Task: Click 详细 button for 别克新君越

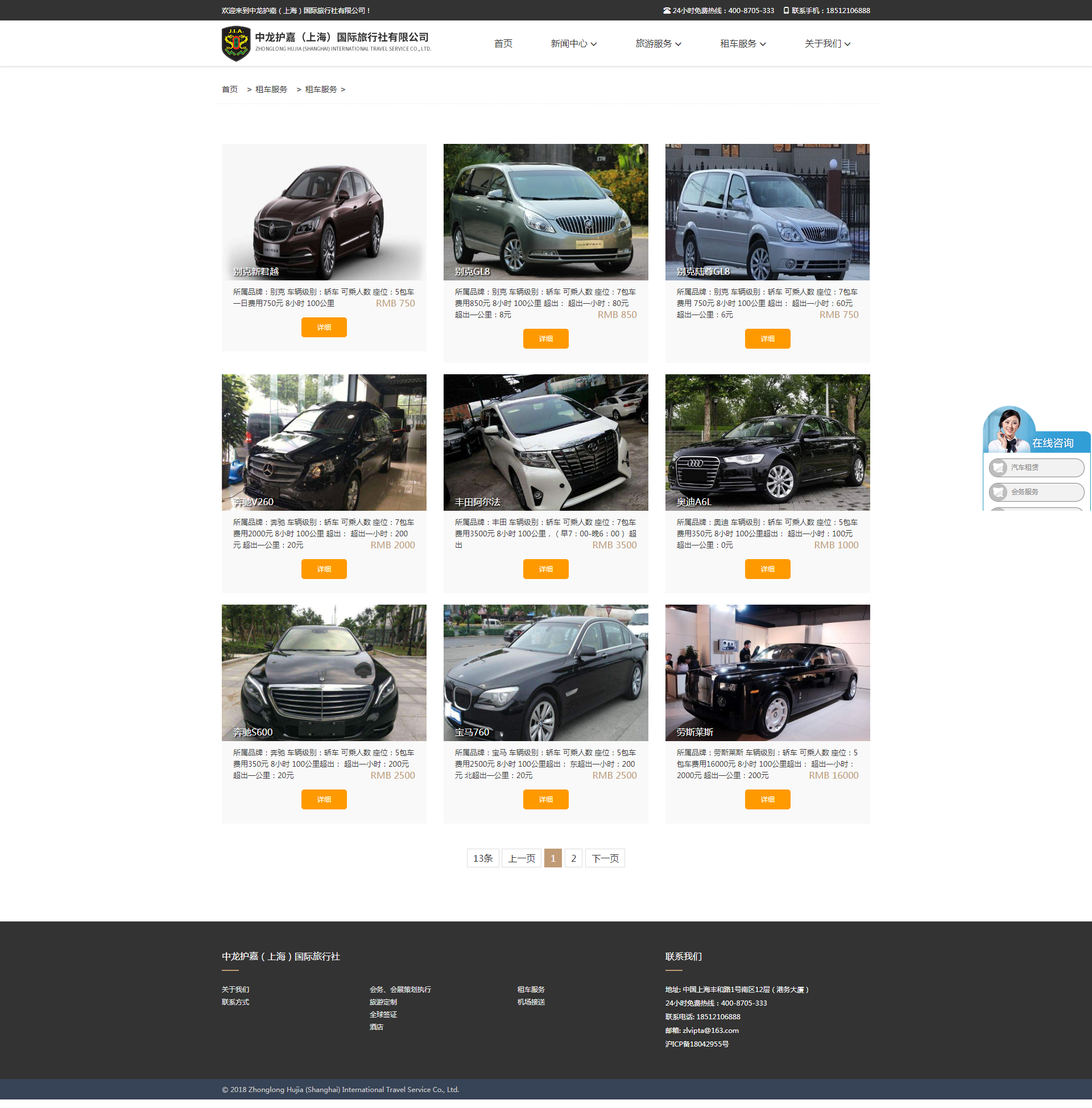Action: click(324, 328)
